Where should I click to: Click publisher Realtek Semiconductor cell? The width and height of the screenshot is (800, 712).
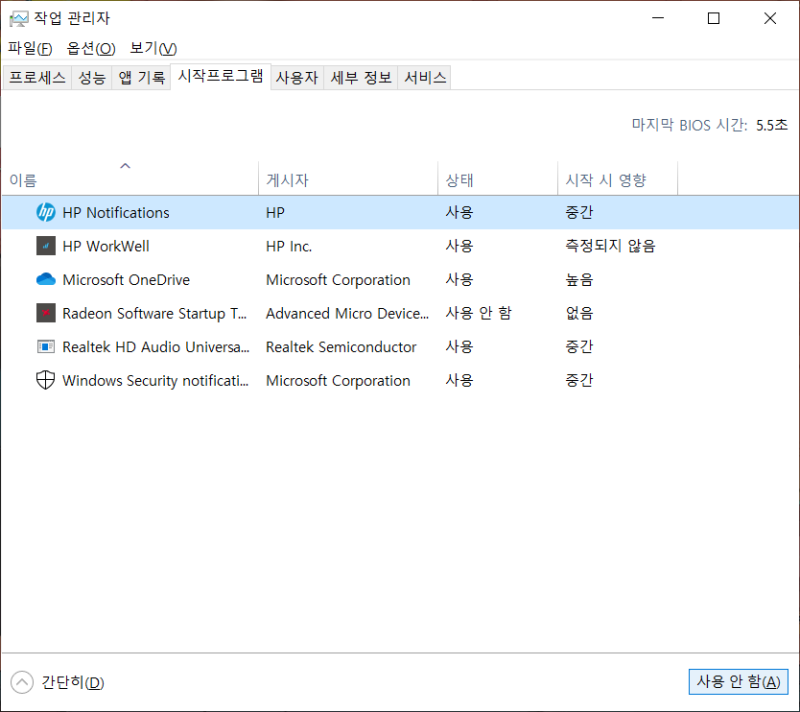341,347
